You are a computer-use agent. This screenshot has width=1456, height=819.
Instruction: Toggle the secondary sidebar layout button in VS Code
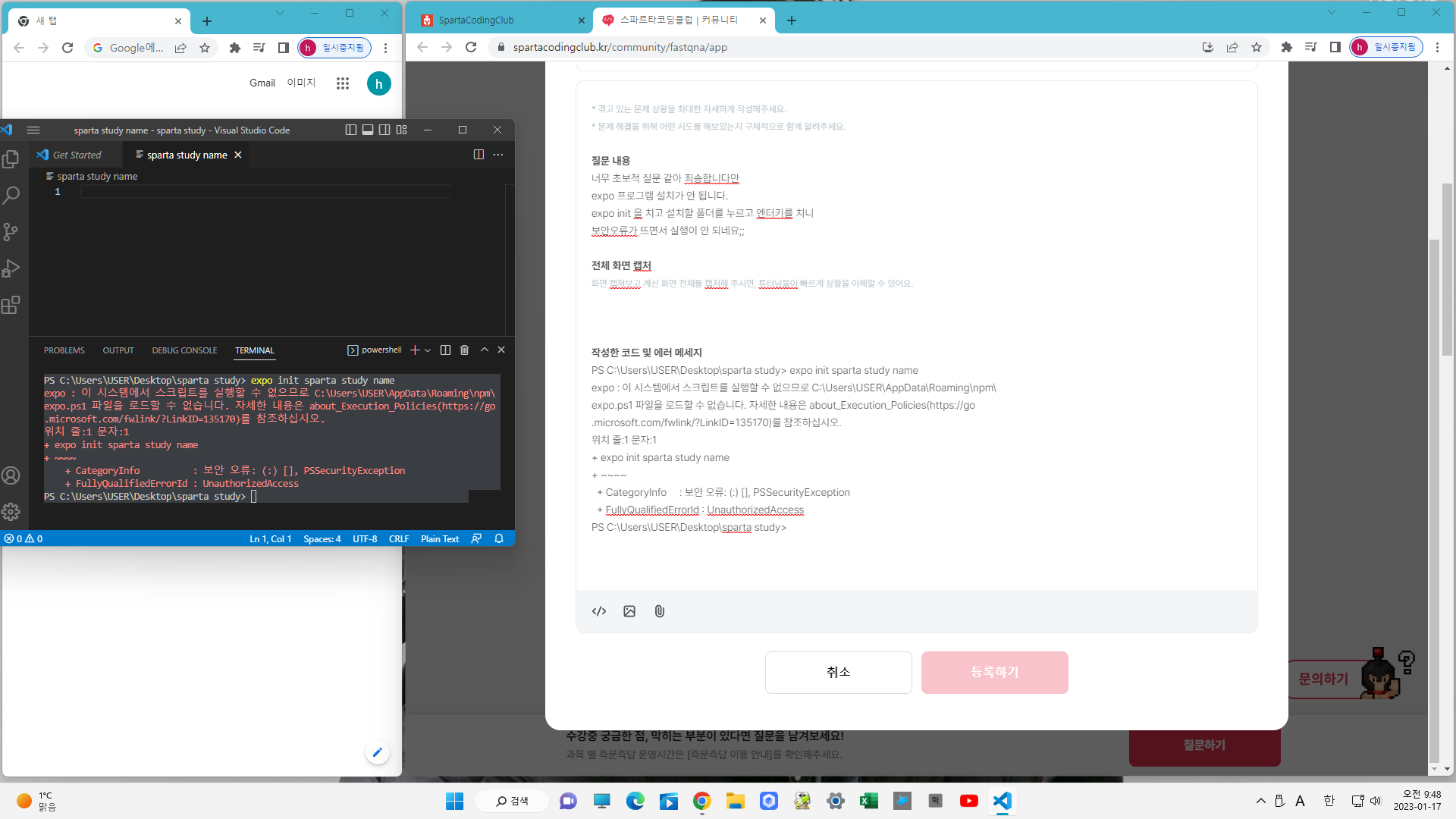point(384,130)
